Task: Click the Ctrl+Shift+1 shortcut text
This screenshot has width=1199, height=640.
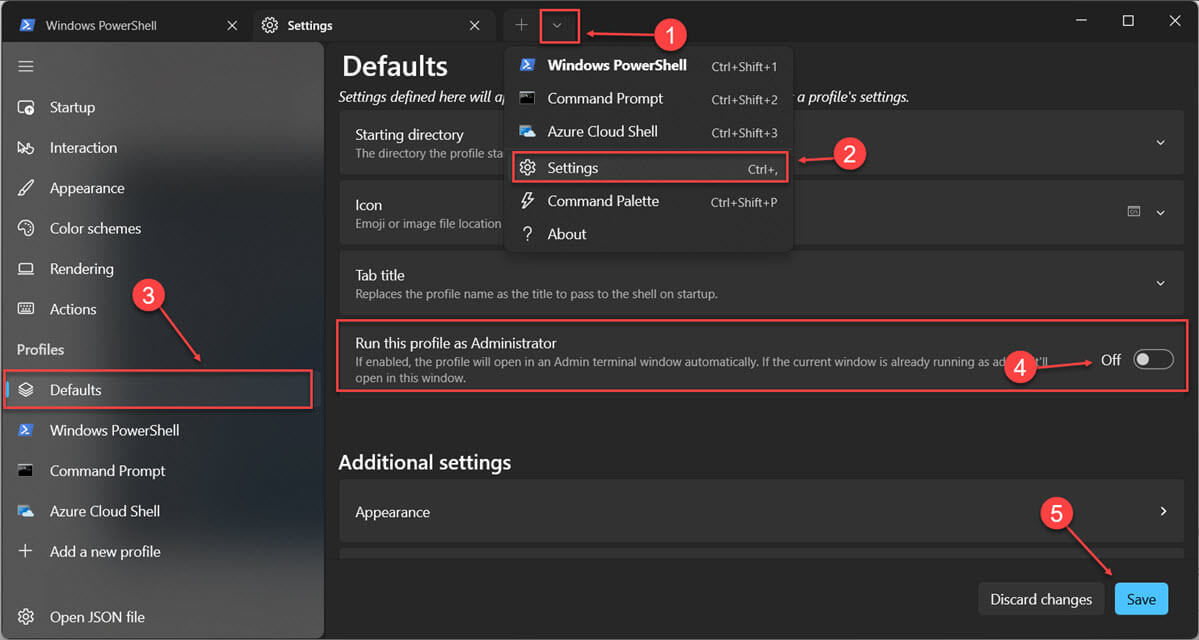Action: pos(744,67)
